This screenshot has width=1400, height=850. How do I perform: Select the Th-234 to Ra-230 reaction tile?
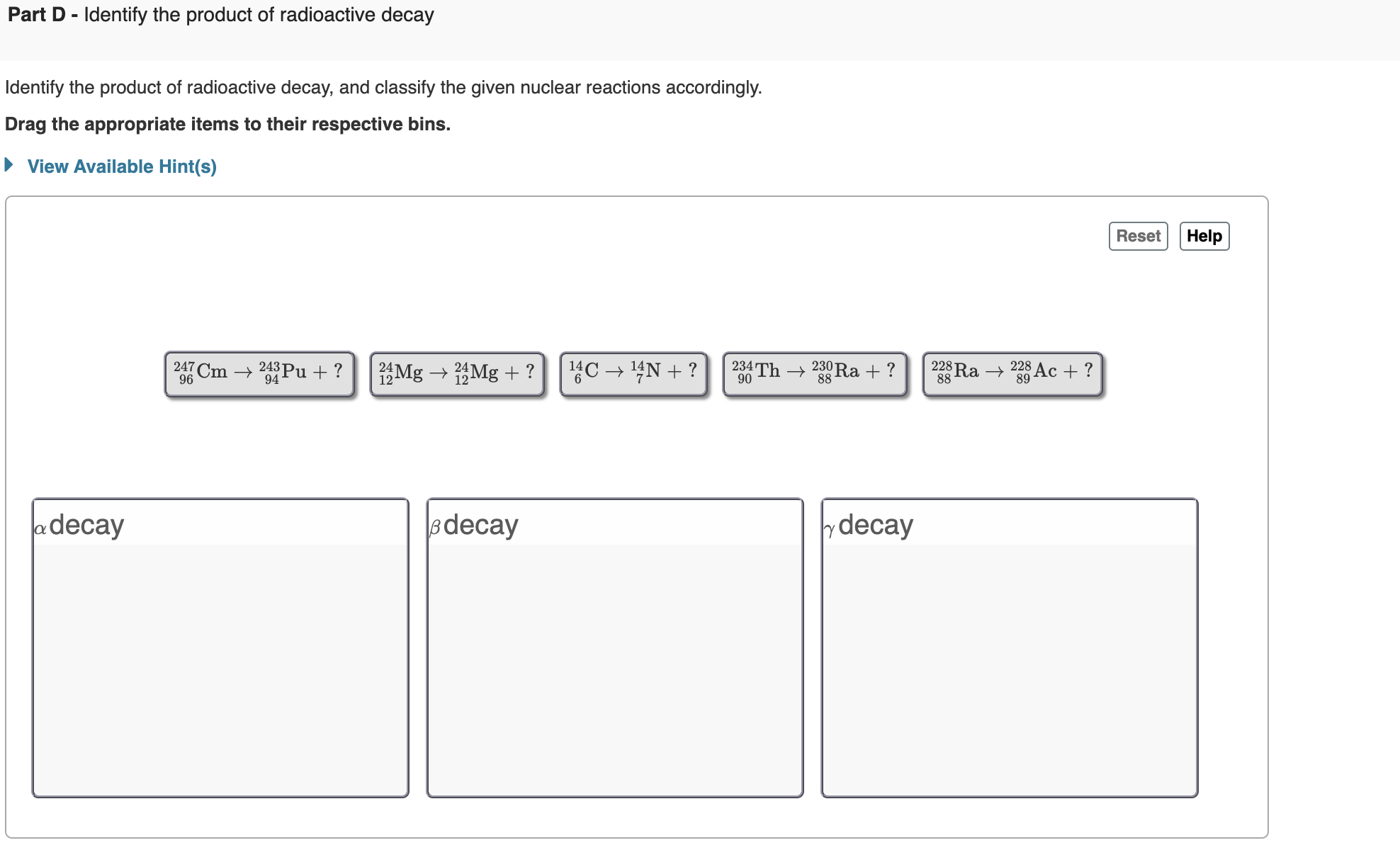pos(814,373)
